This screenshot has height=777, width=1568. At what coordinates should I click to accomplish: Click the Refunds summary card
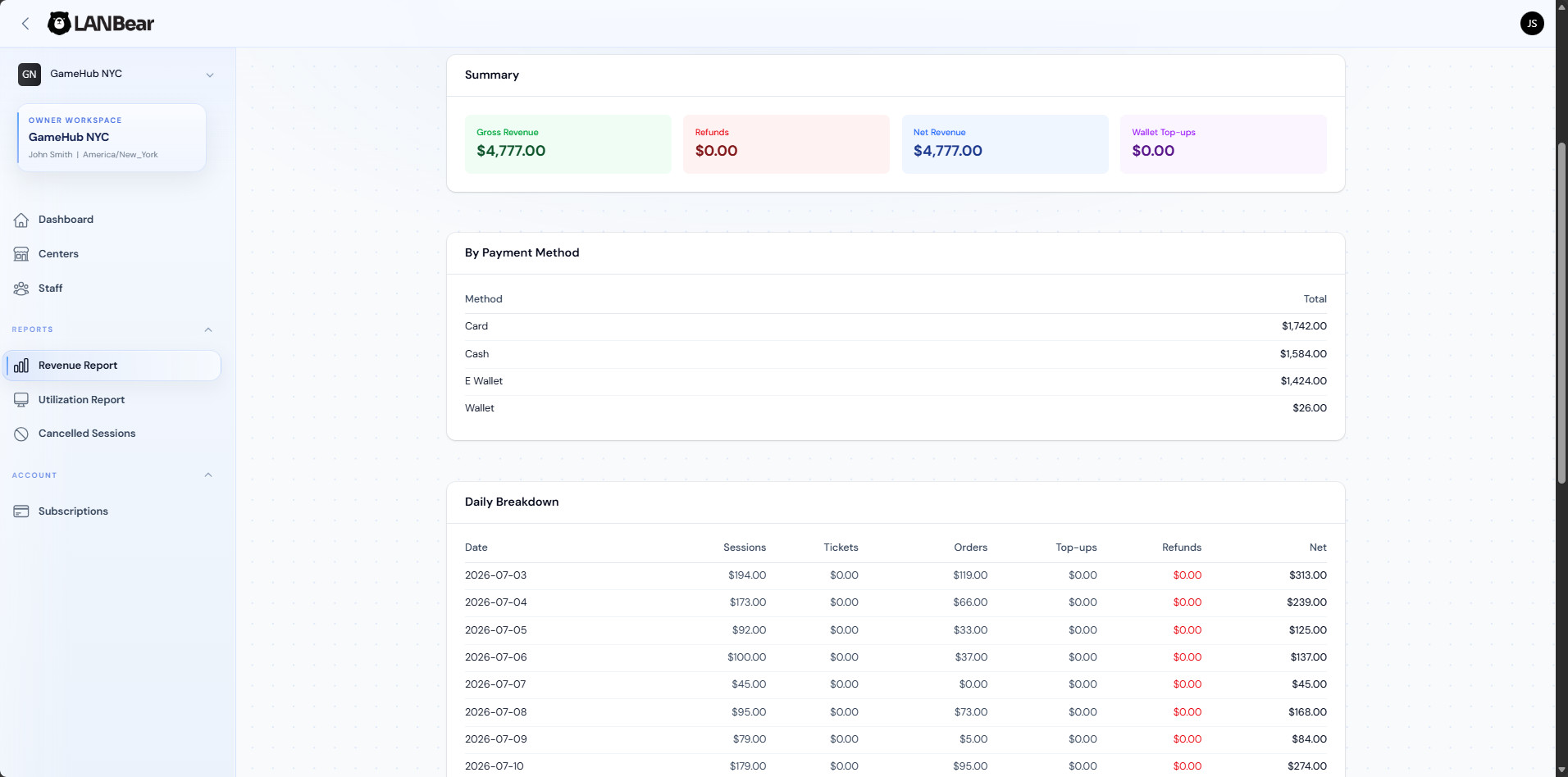(x=786, y=144)
